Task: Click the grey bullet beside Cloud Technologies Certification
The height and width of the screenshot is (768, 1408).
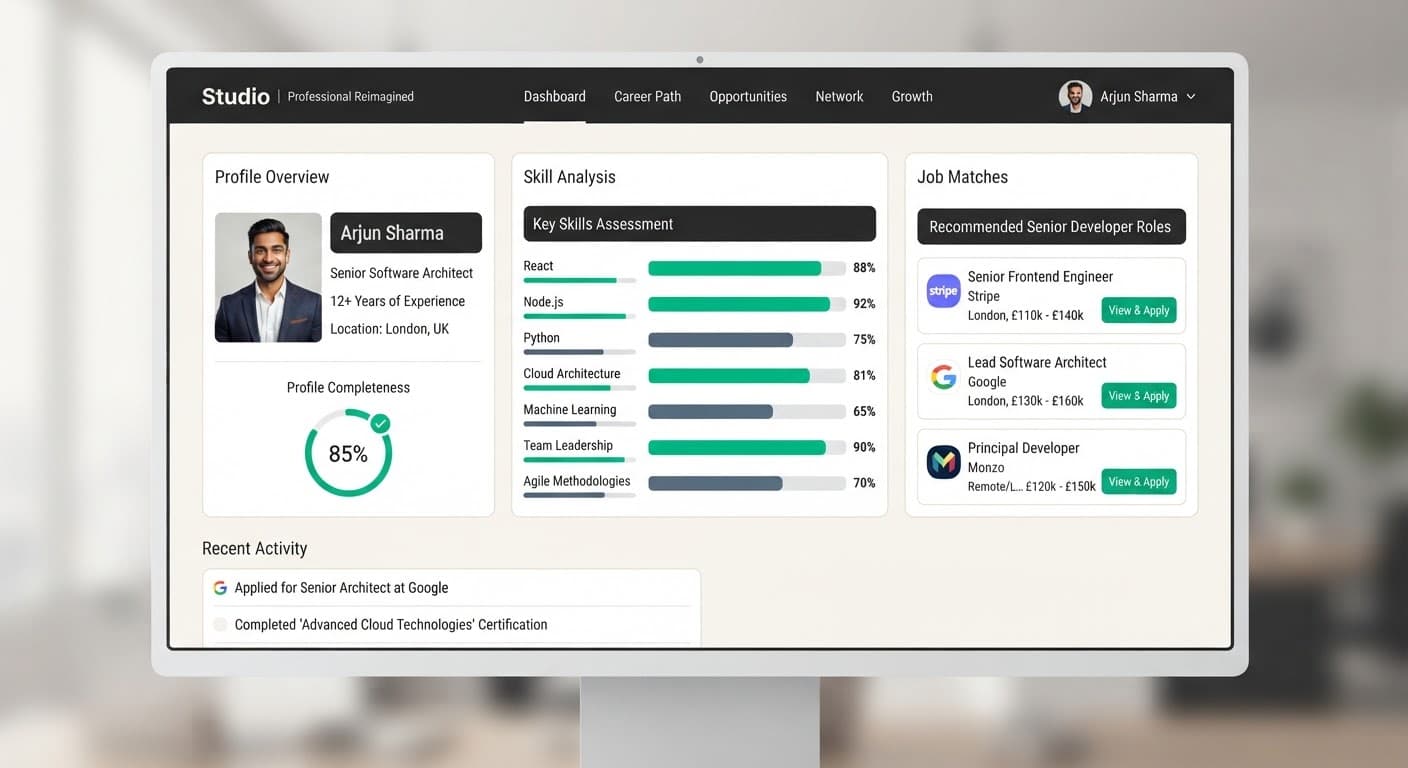Action: coord(220,625)
